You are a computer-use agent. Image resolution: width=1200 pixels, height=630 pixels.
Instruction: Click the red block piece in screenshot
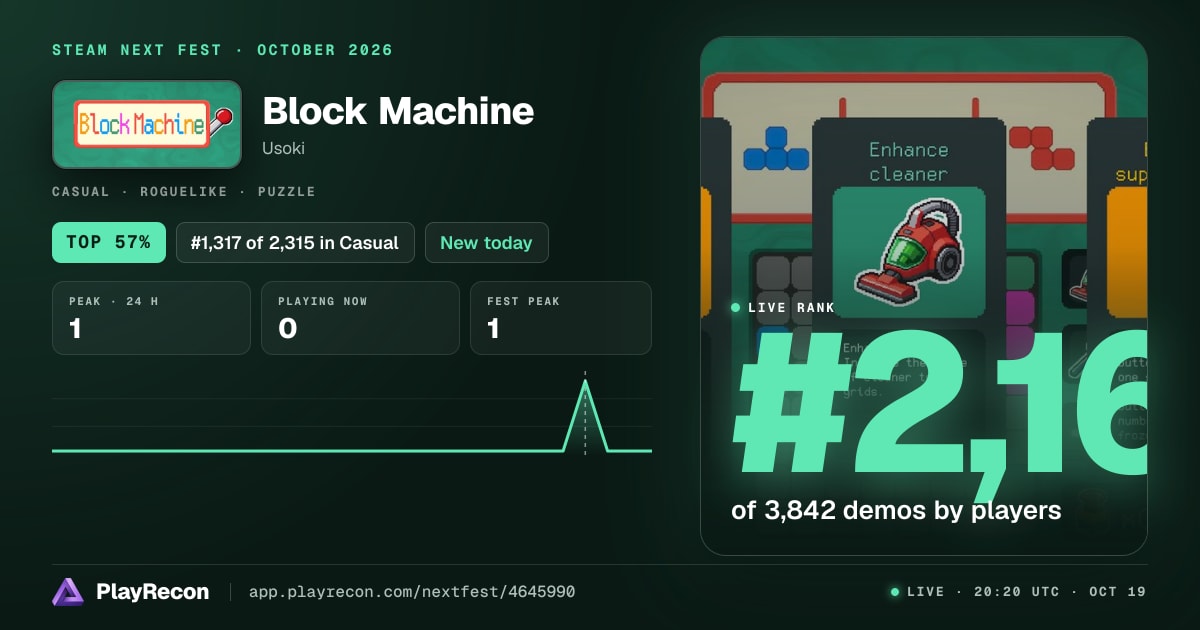(1042, 148)
